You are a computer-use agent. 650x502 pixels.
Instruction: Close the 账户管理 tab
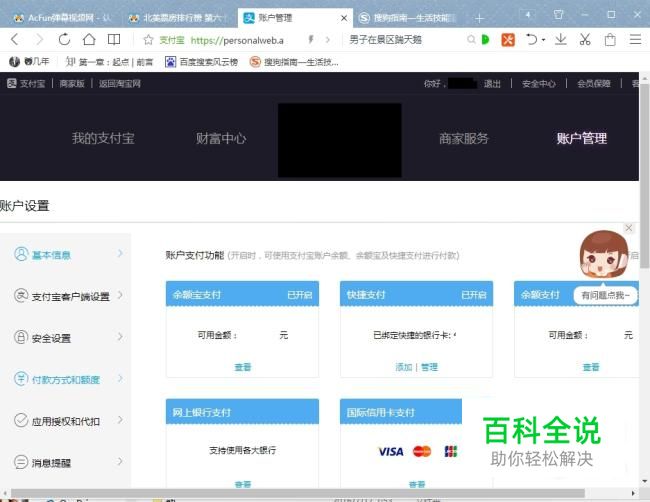click(x=344, y=18)
